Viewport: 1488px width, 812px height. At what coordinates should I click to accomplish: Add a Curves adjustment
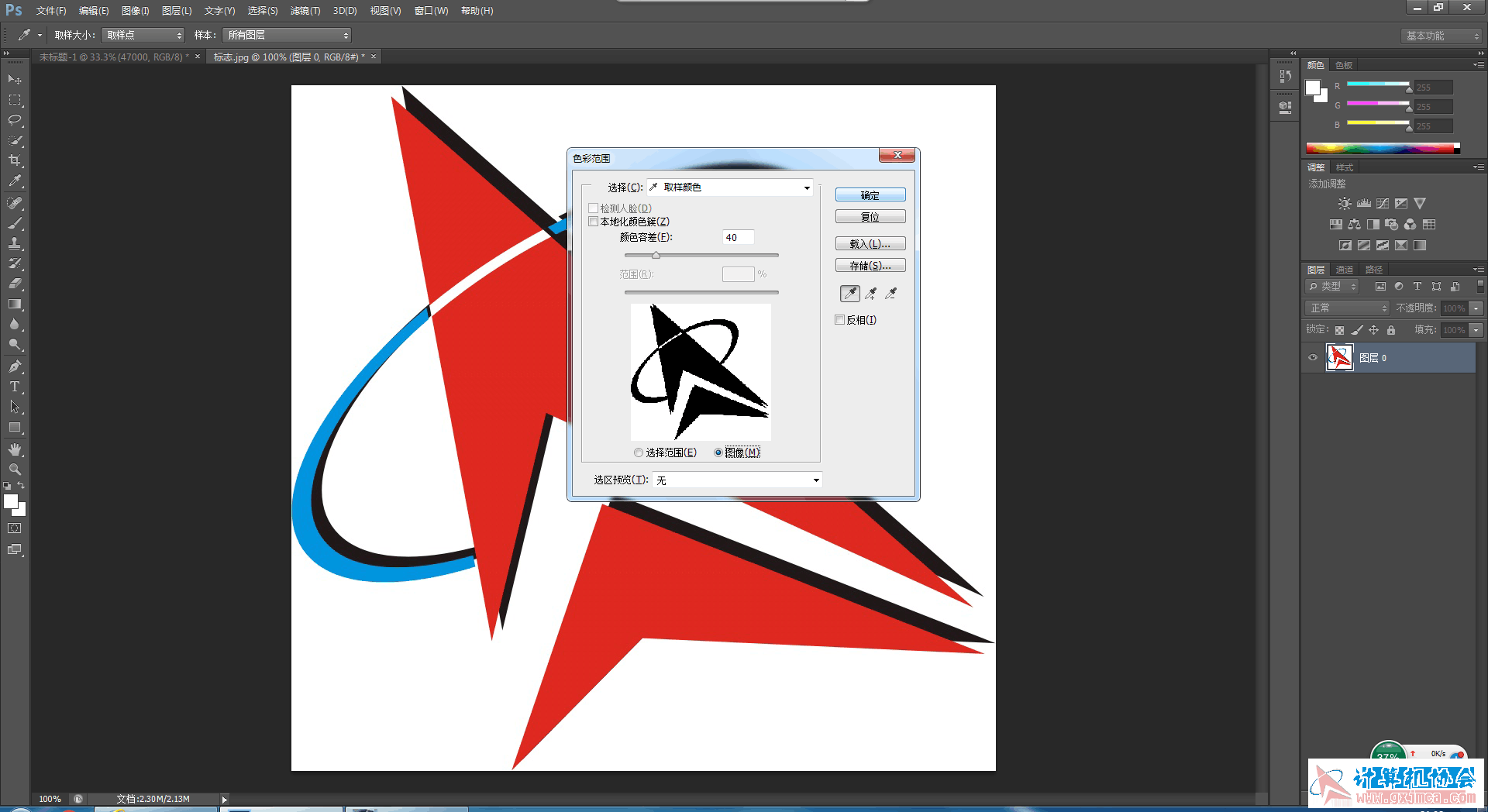[x=1383, y=204]
